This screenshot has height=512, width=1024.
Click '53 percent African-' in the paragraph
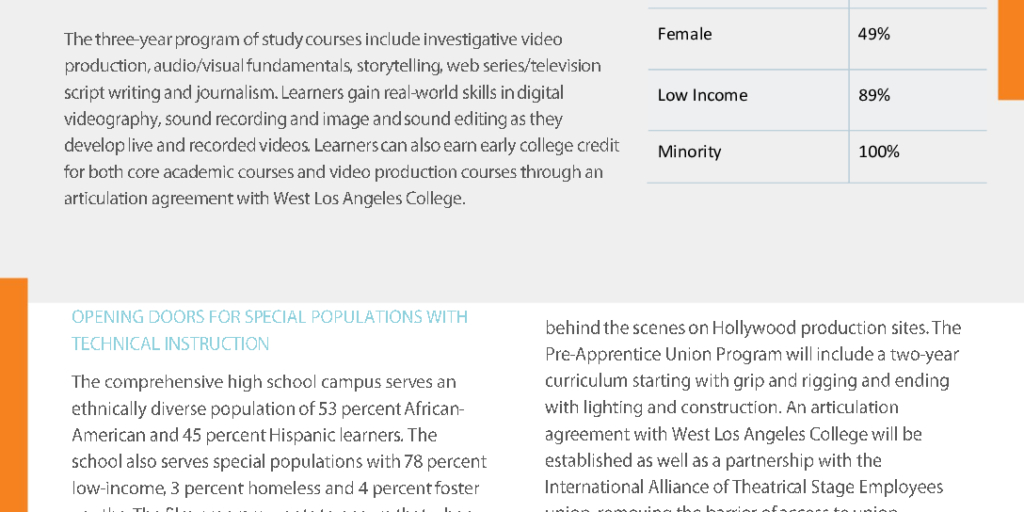pos(391,409)
